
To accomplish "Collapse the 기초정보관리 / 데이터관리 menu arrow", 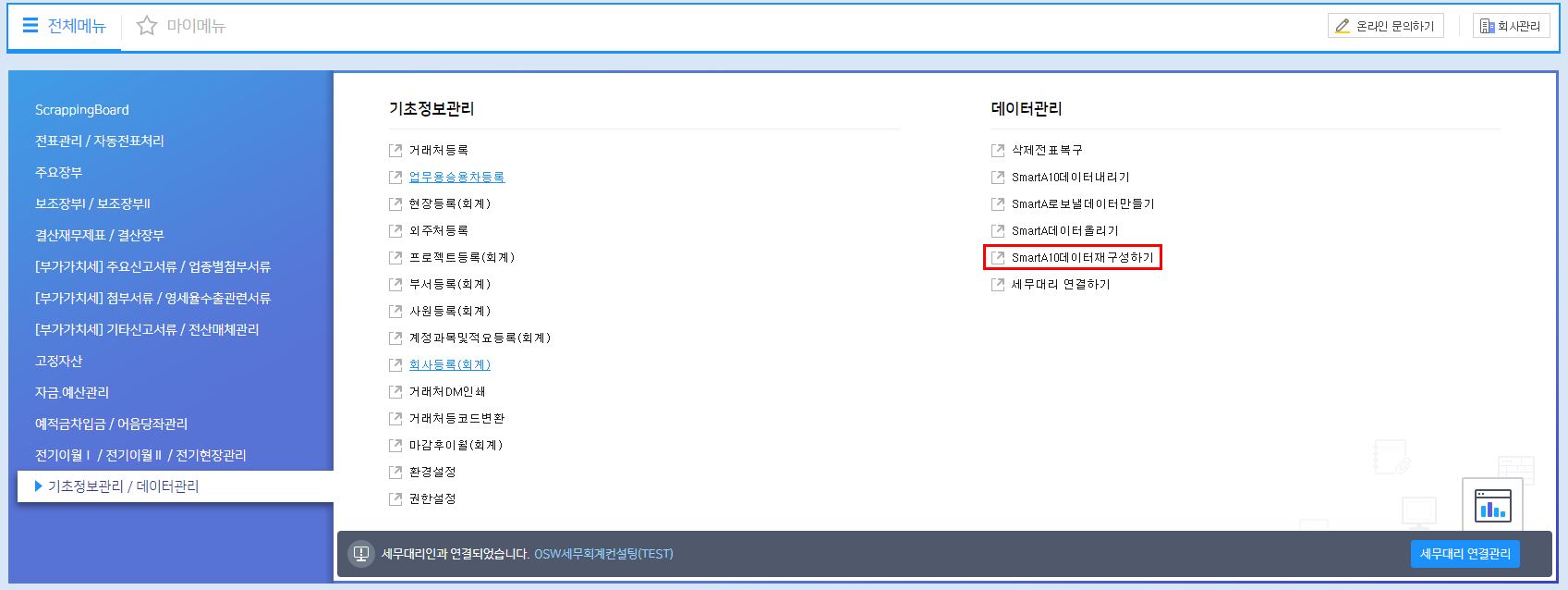I will (x=39, y=486).
